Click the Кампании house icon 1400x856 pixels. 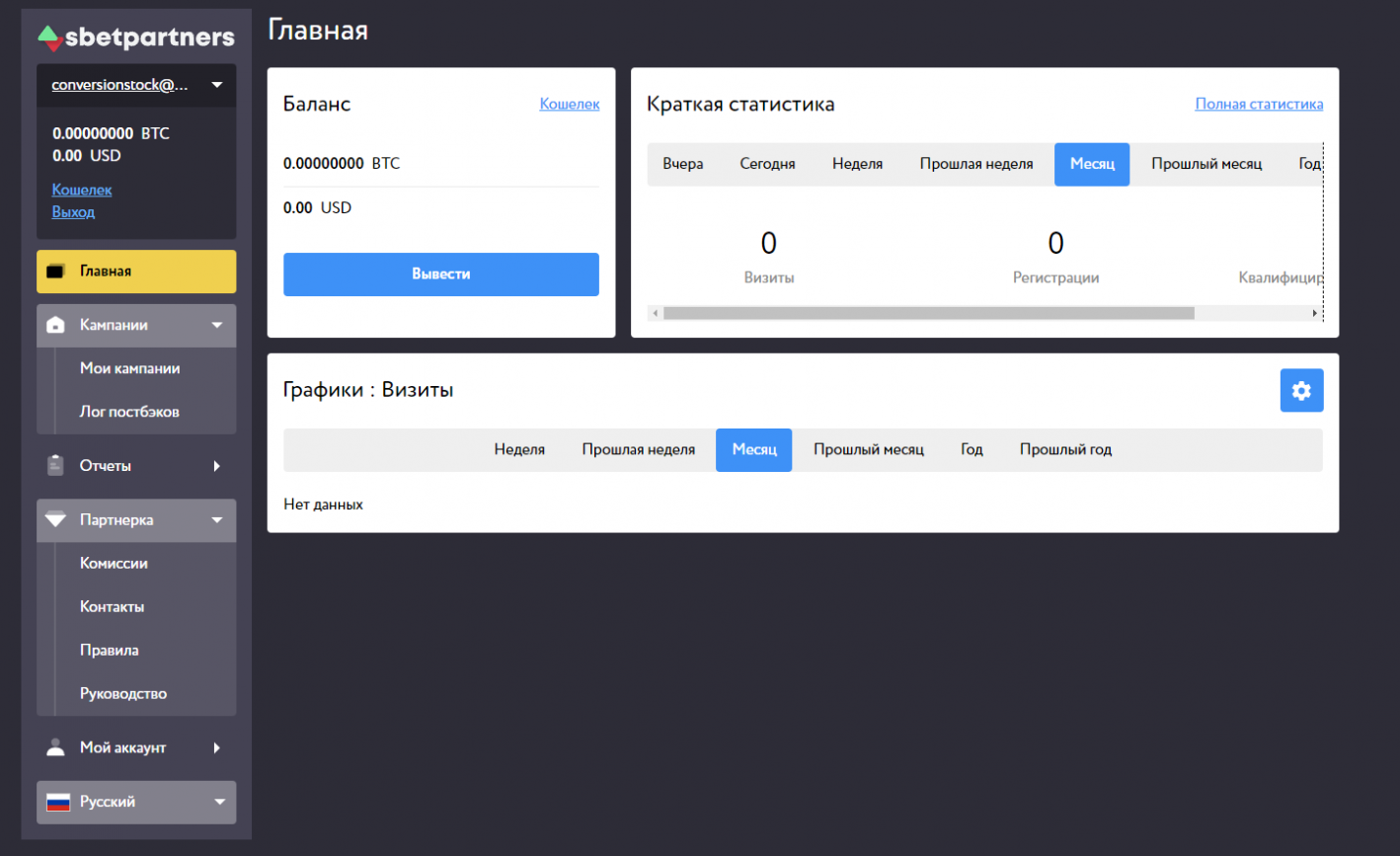(x=56, y=325)
